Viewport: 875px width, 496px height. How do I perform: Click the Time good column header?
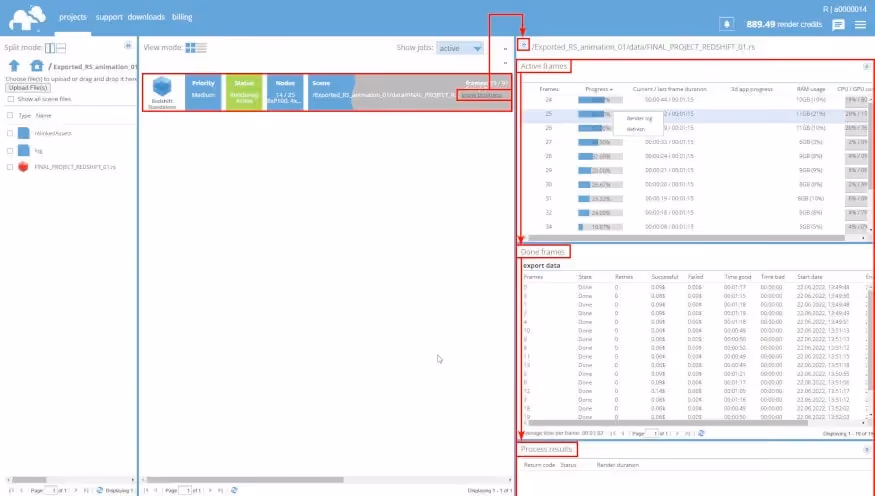(738, 277)
